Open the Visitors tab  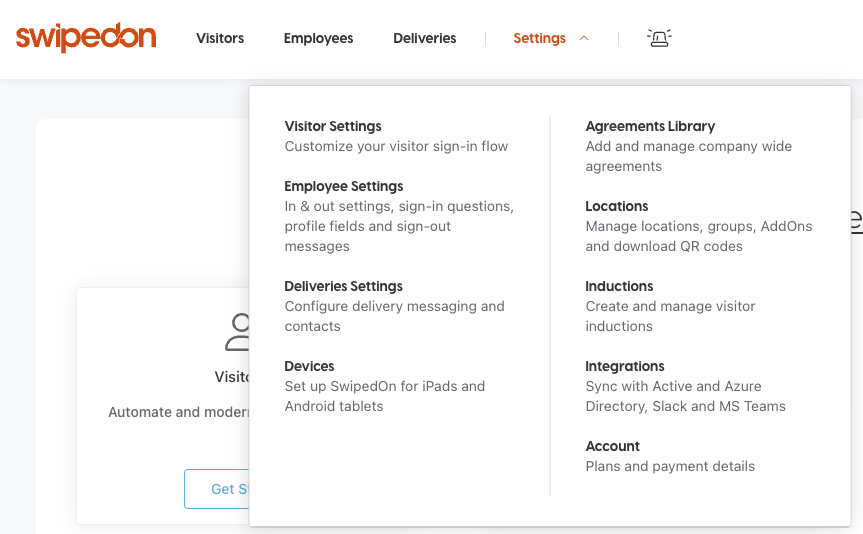220,38
